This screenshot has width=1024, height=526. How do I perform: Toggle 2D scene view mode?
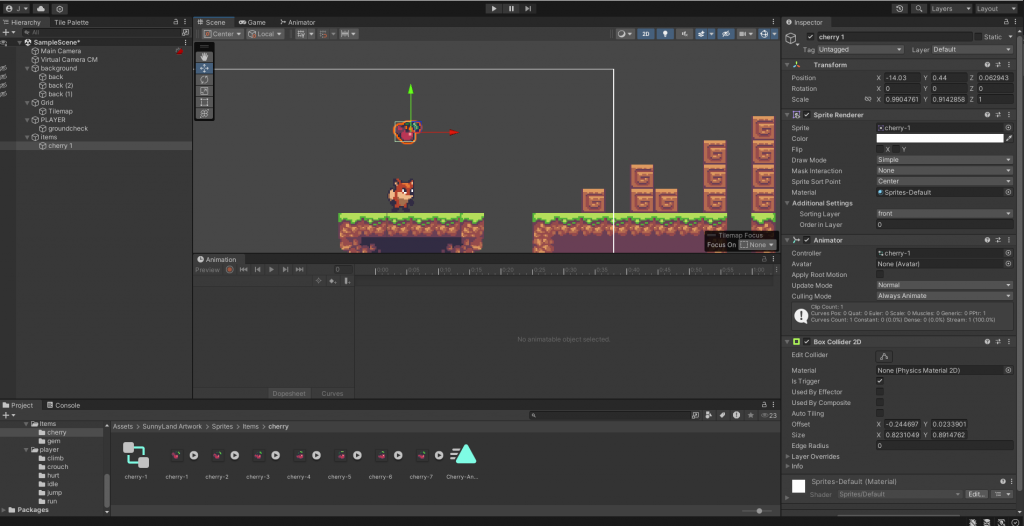(646, 34)
